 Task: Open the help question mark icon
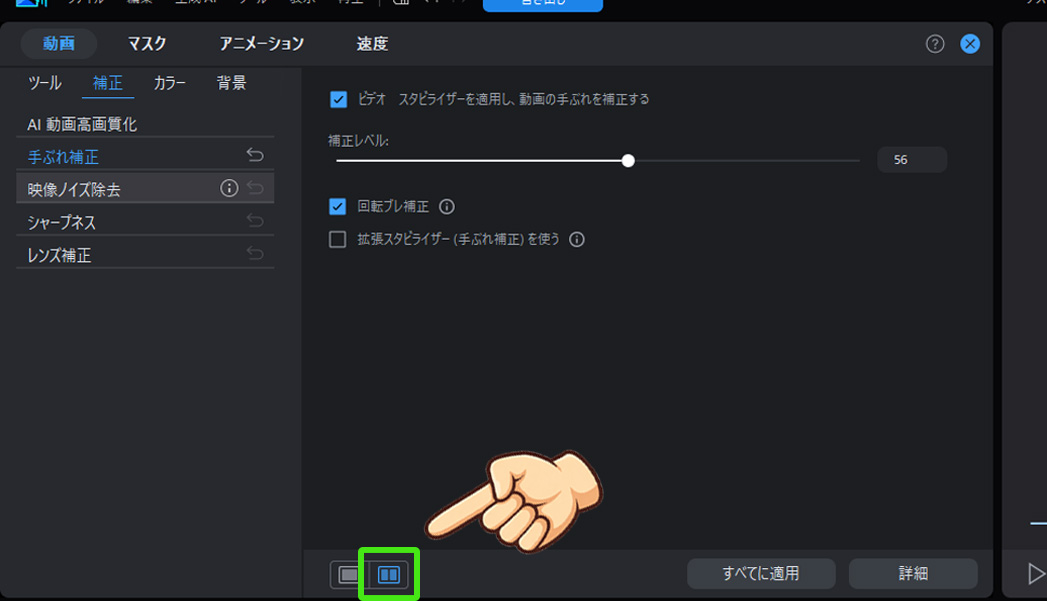coord(934,44)
